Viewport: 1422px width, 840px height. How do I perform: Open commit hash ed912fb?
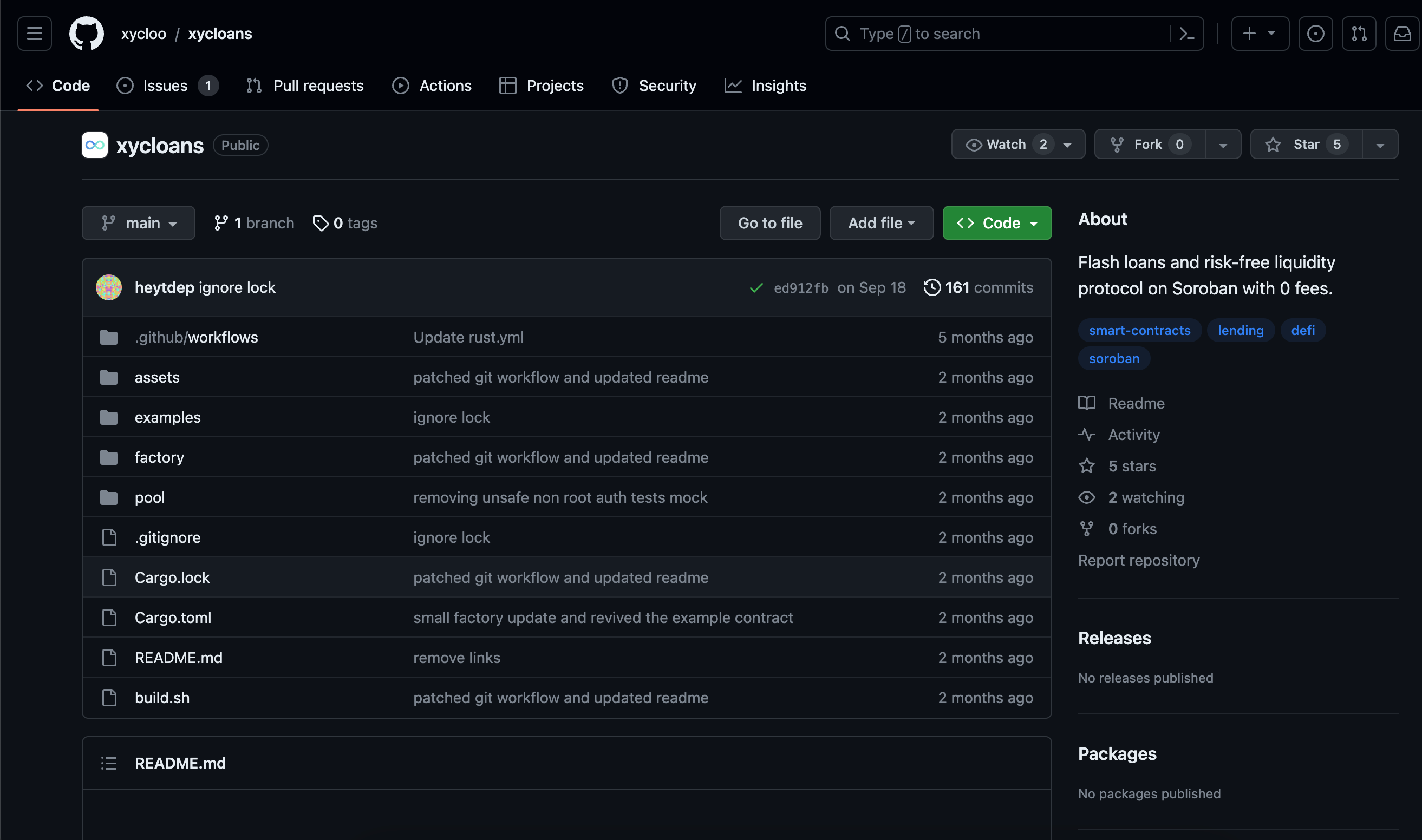(801, 288)
